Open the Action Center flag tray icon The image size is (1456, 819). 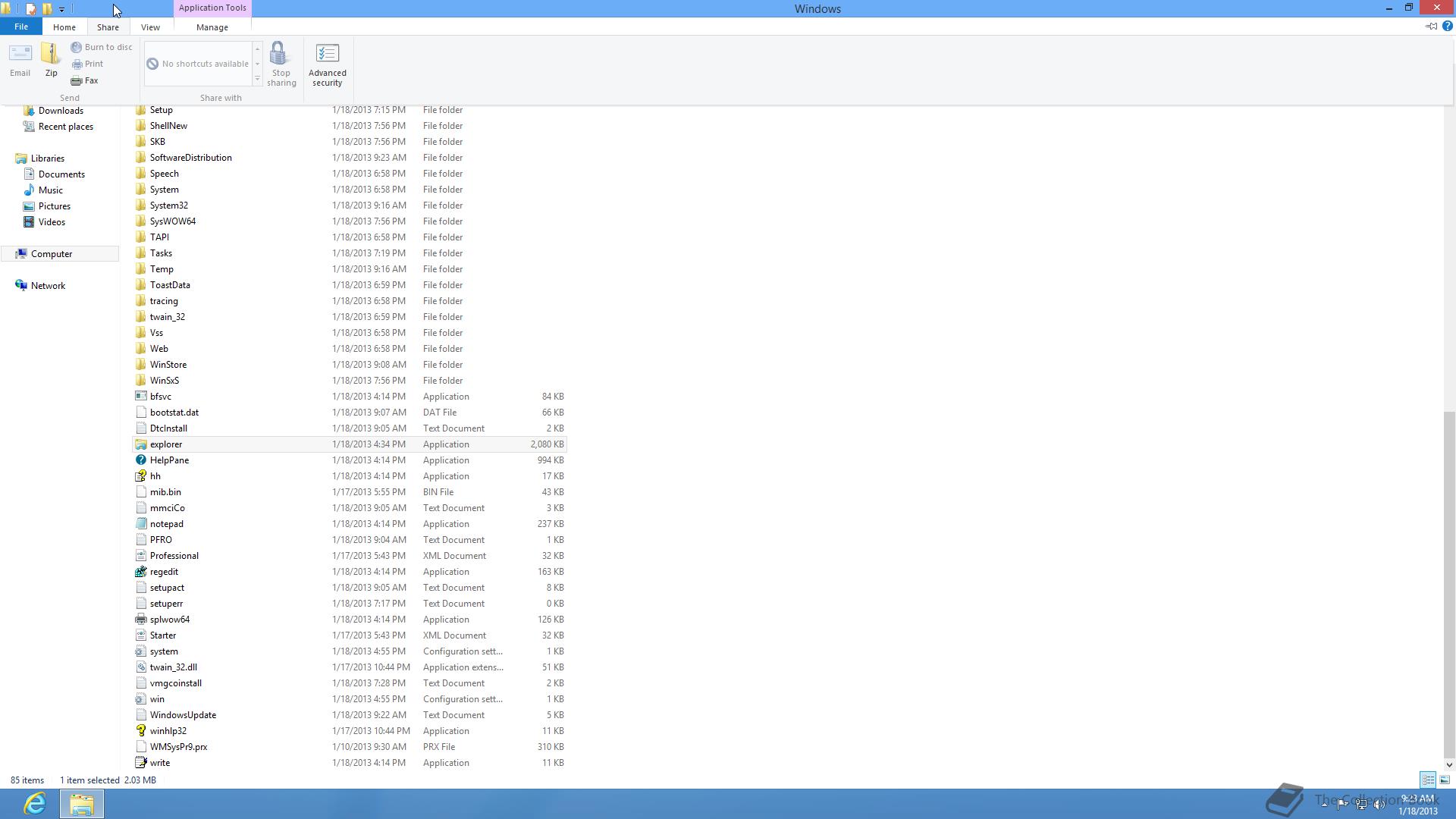tap(1342, 805)
